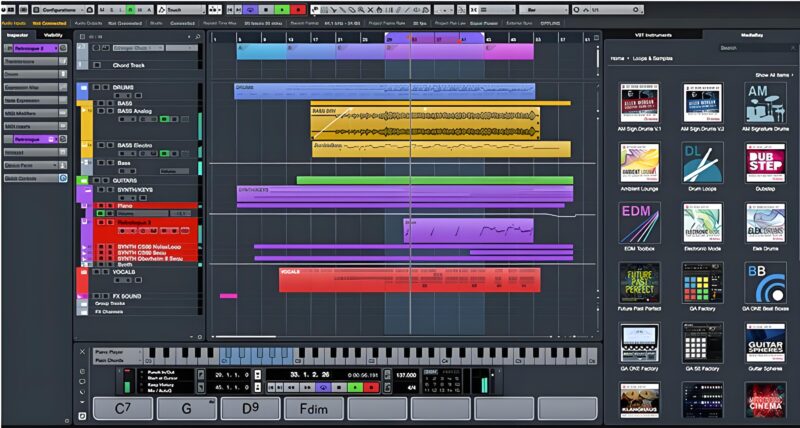Select the Erase tool in toolbar

tap(352, 10)
